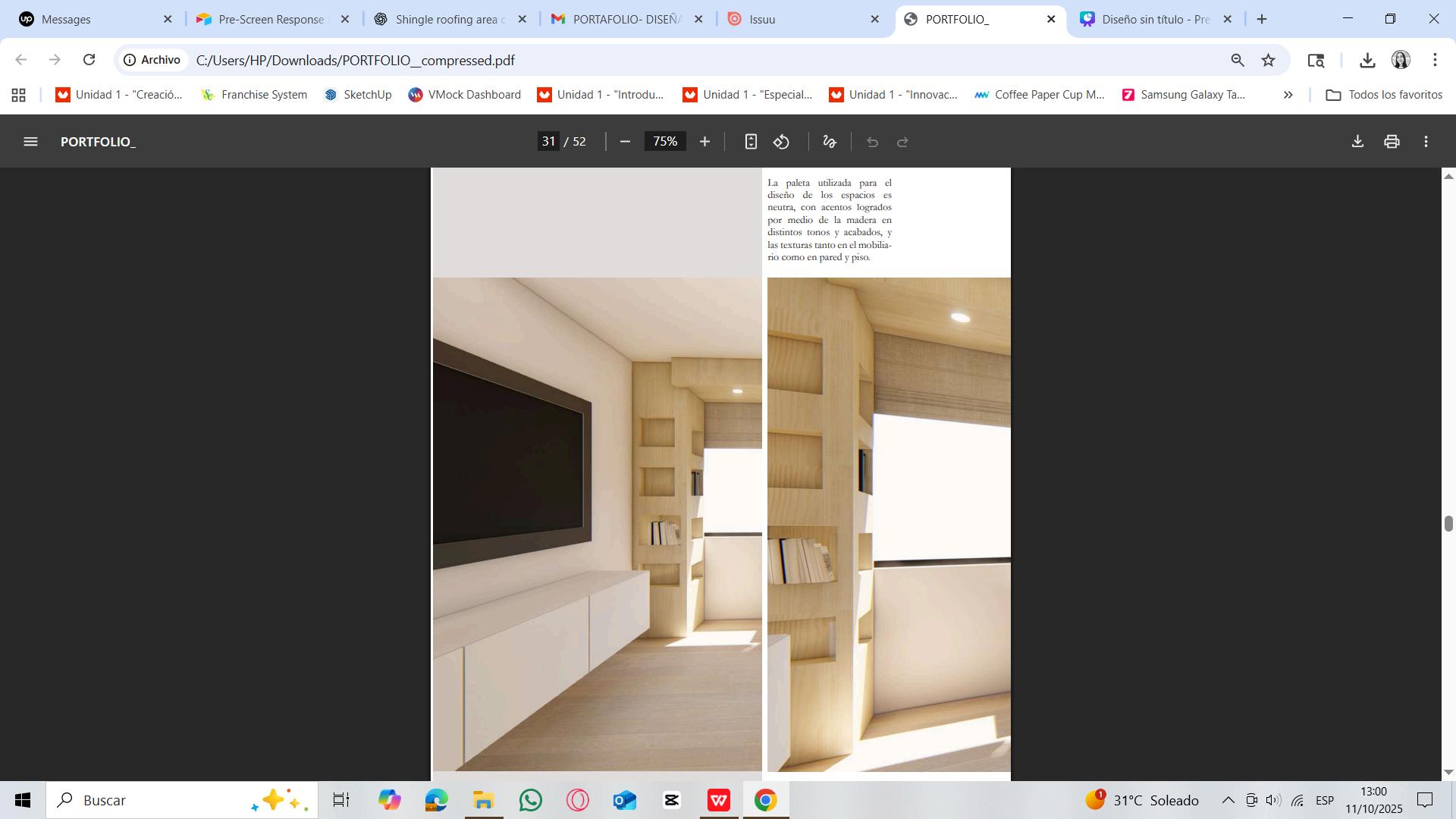Expand hidden bookmarks chevron

coord(1288,95)
